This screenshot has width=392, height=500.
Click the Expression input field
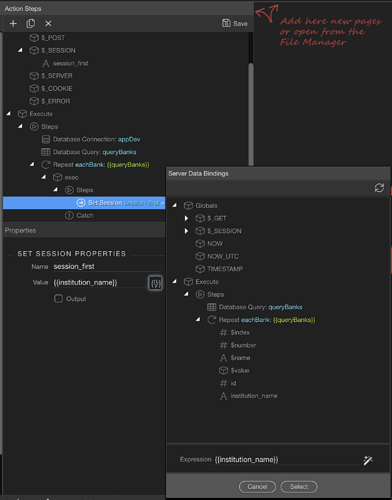pos(287,460)
